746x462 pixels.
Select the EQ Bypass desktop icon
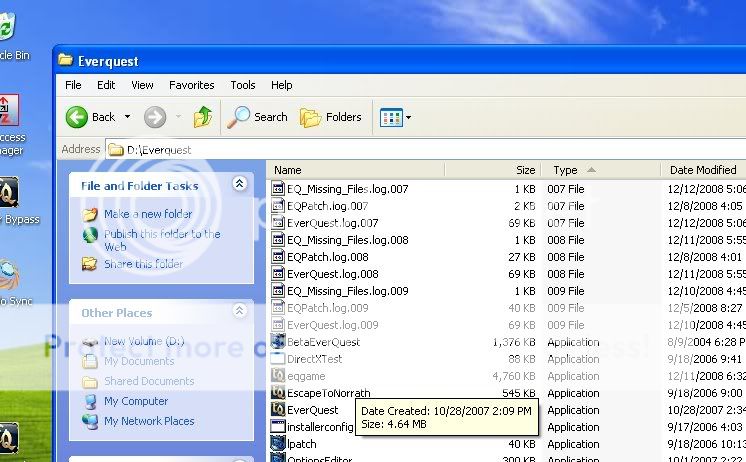[x=9, y=192]
